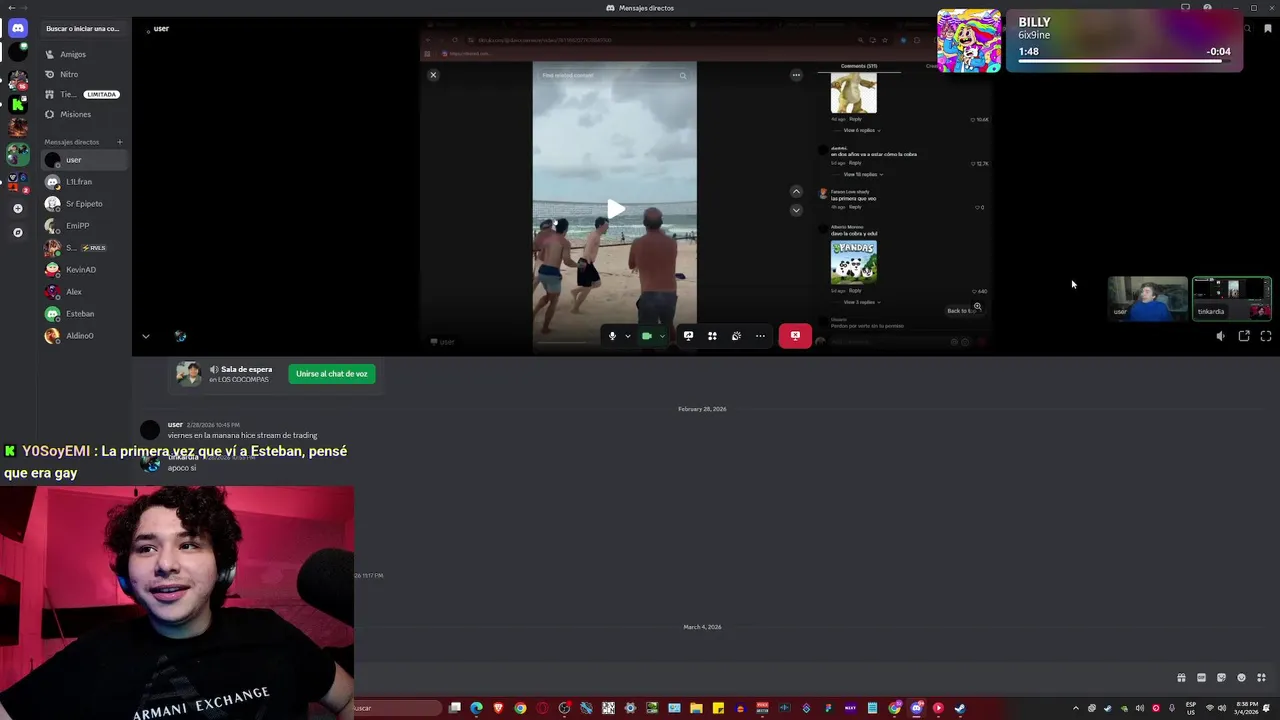This screenshot has height=720, width=1280.
Task: Open the discover servers compass icon
Action: pyautogui.click(x=17, y=232)
